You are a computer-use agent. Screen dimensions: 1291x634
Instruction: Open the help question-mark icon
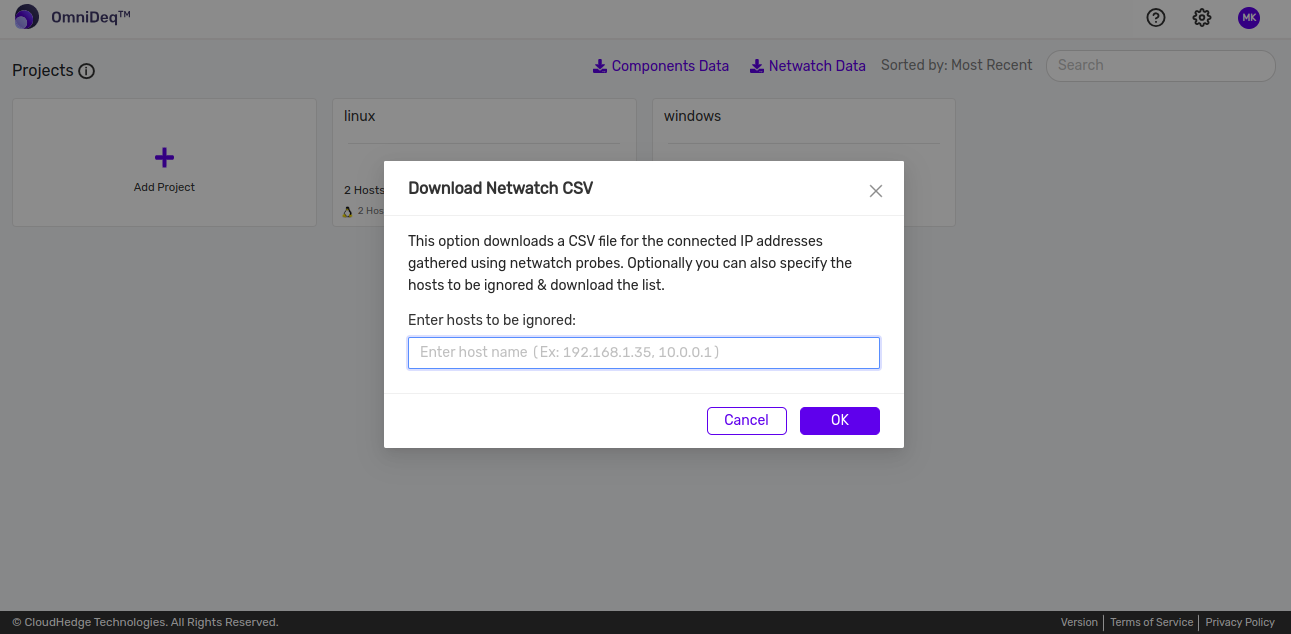pyautogui.click(x=1156, y=17)
